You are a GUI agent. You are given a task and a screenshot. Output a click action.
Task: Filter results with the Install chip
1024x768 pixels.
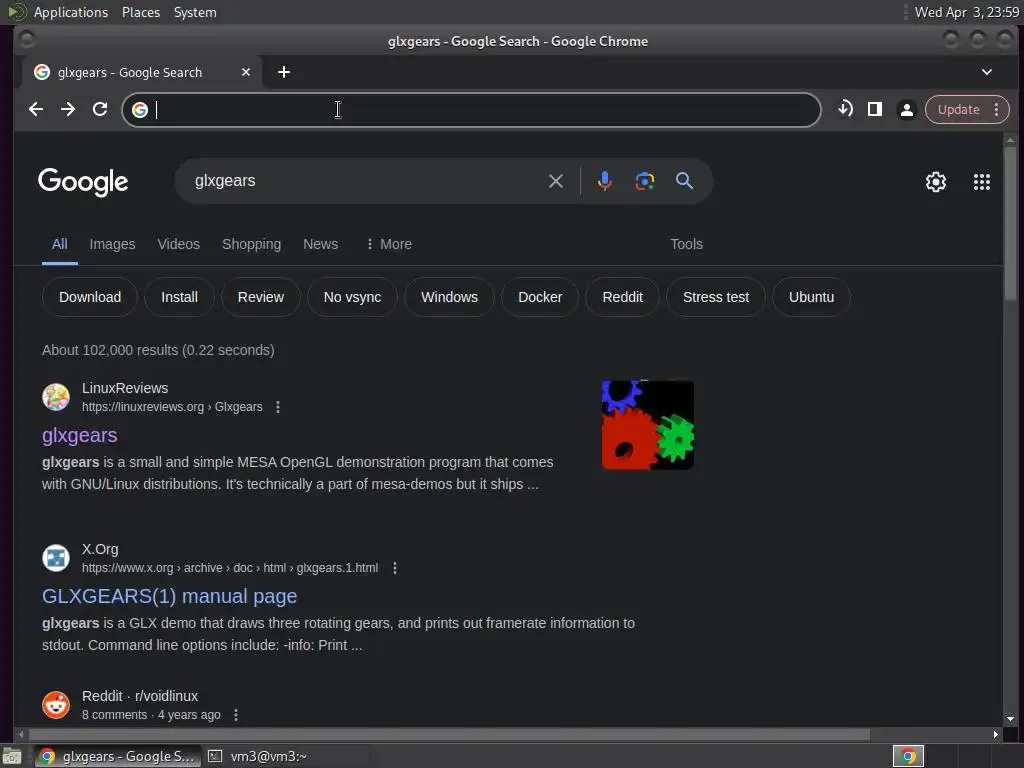tap(180, 297)
